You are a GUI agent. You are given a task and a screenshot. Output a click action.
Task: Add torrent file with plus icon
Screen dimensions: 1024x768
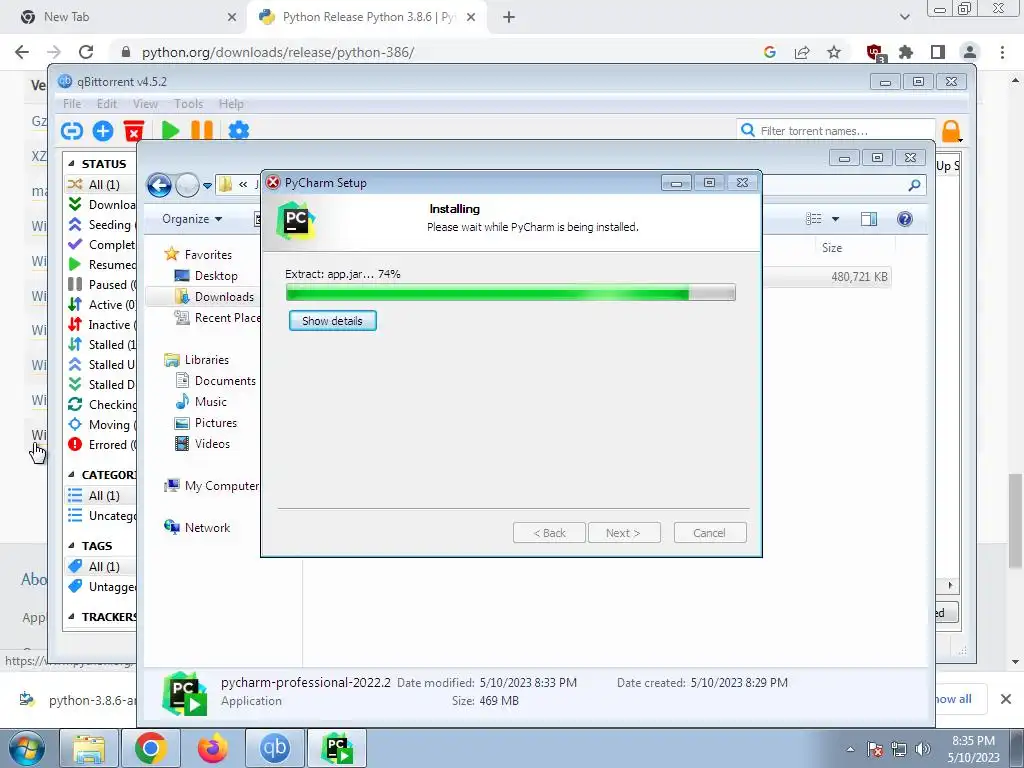(x=103, y=131)
